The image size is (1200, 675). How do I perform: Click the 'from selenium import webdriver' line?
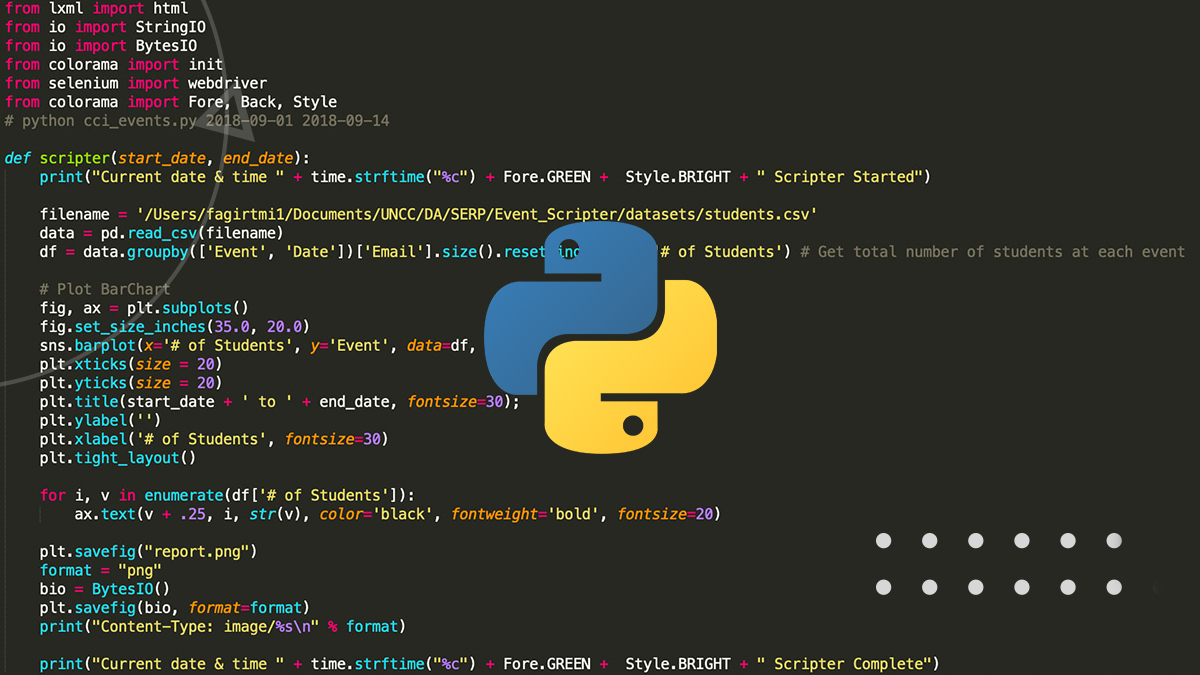coord(136,83)
